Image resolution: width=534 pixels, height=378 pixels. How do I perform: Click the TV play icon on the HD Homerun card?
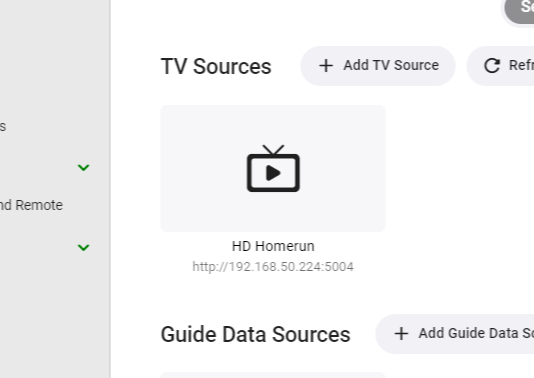pyautogui.click(x=273, y=169)
